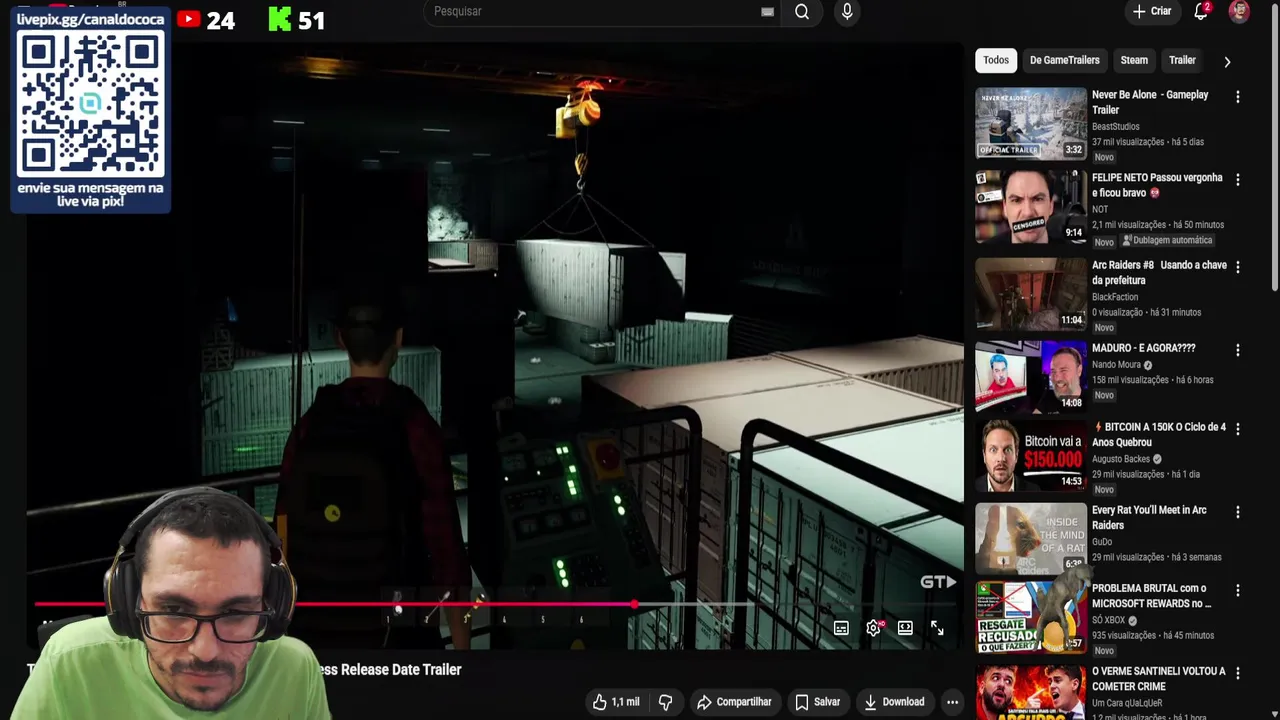Click the playback scrubber handle

point(636,604)
